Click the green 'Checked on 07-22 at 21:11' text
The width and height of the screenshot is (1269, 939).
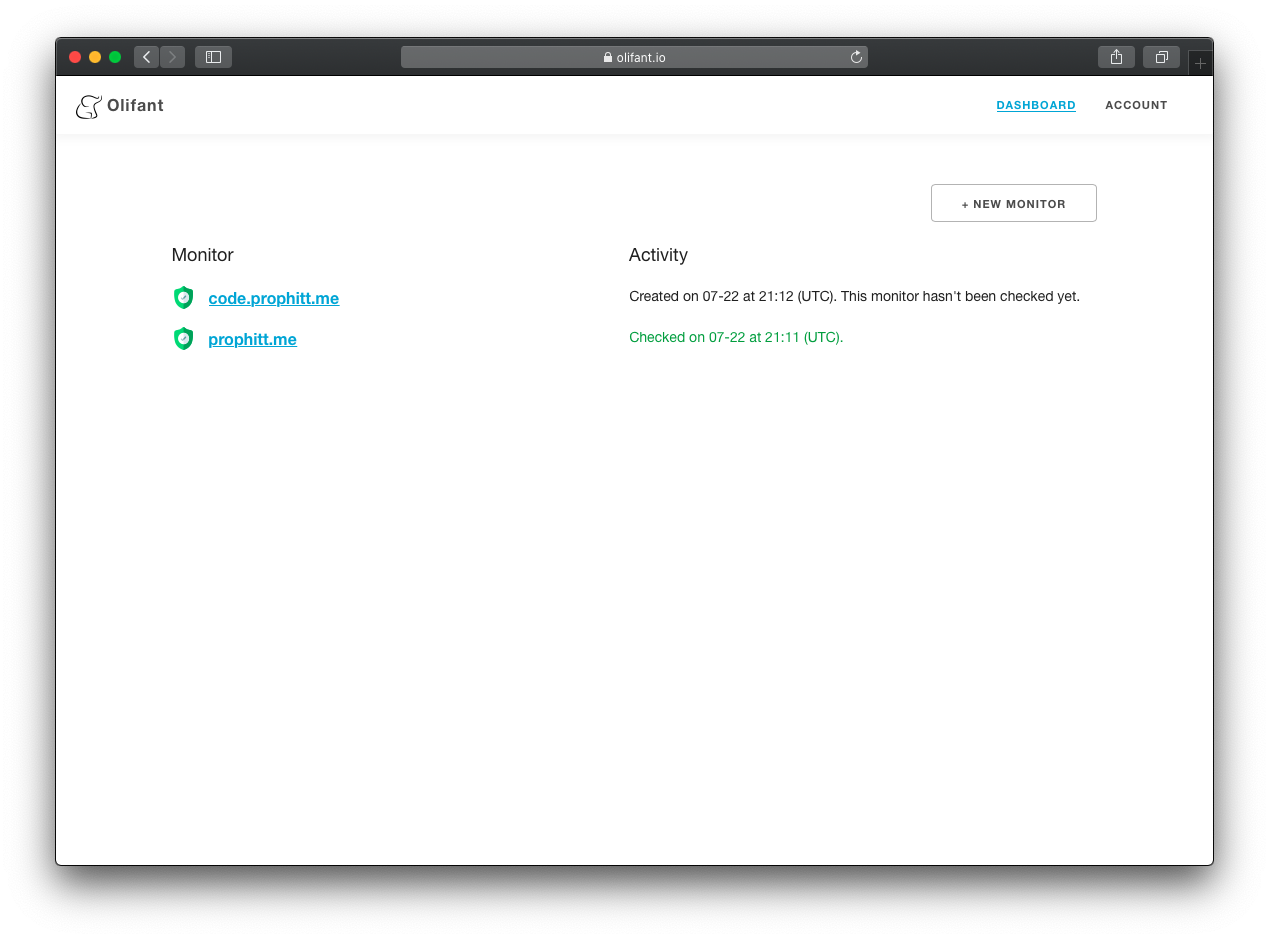736,337
